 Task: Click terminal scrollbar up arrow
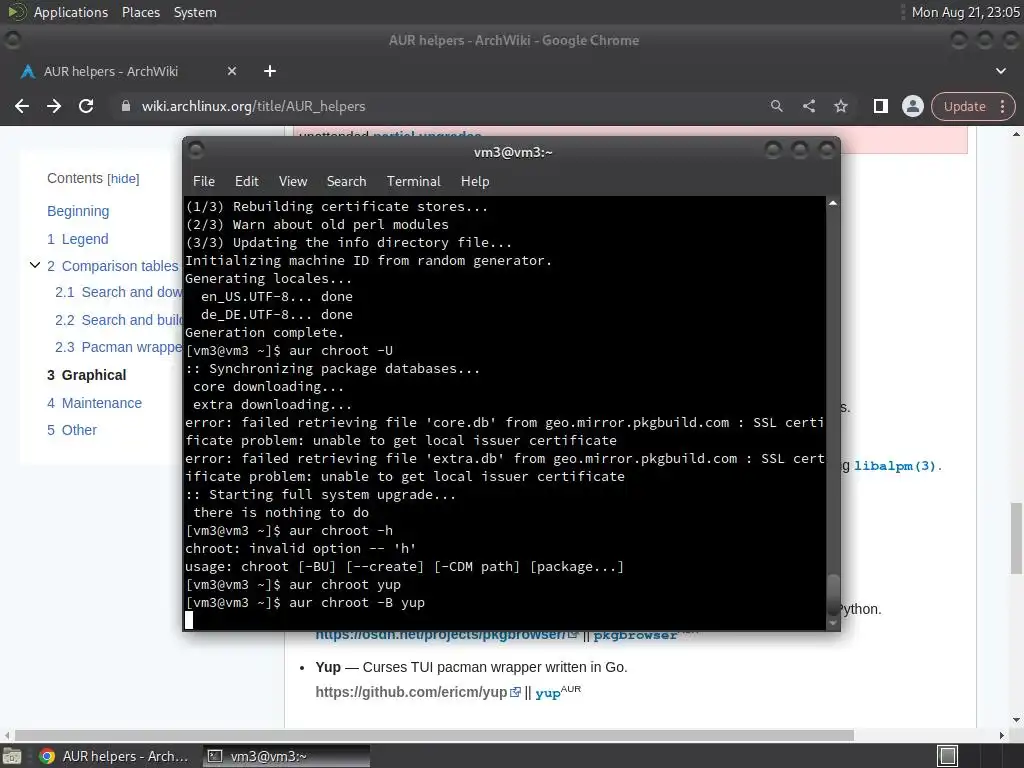click(x=833, y=204)
